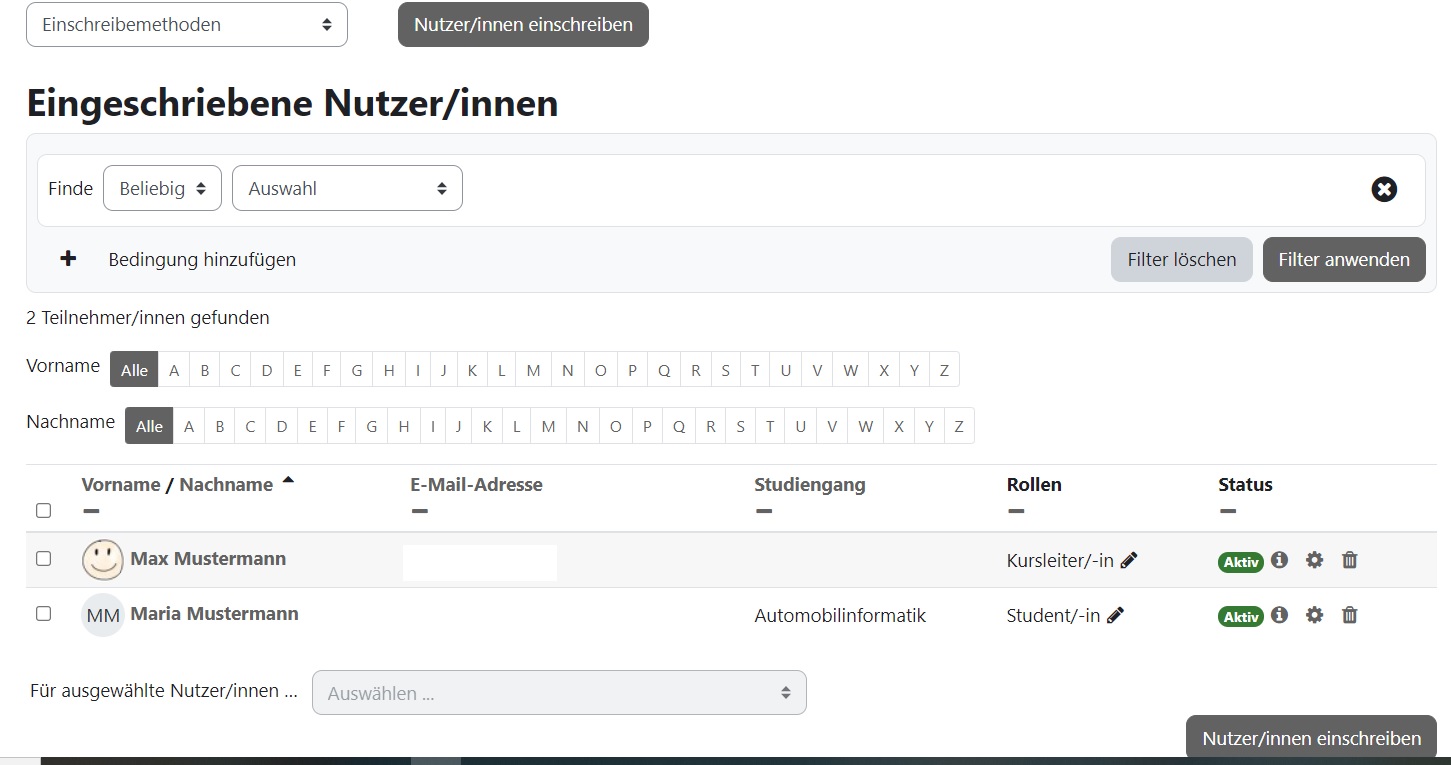Clear the filter row with the X icon

point(1384,188)
